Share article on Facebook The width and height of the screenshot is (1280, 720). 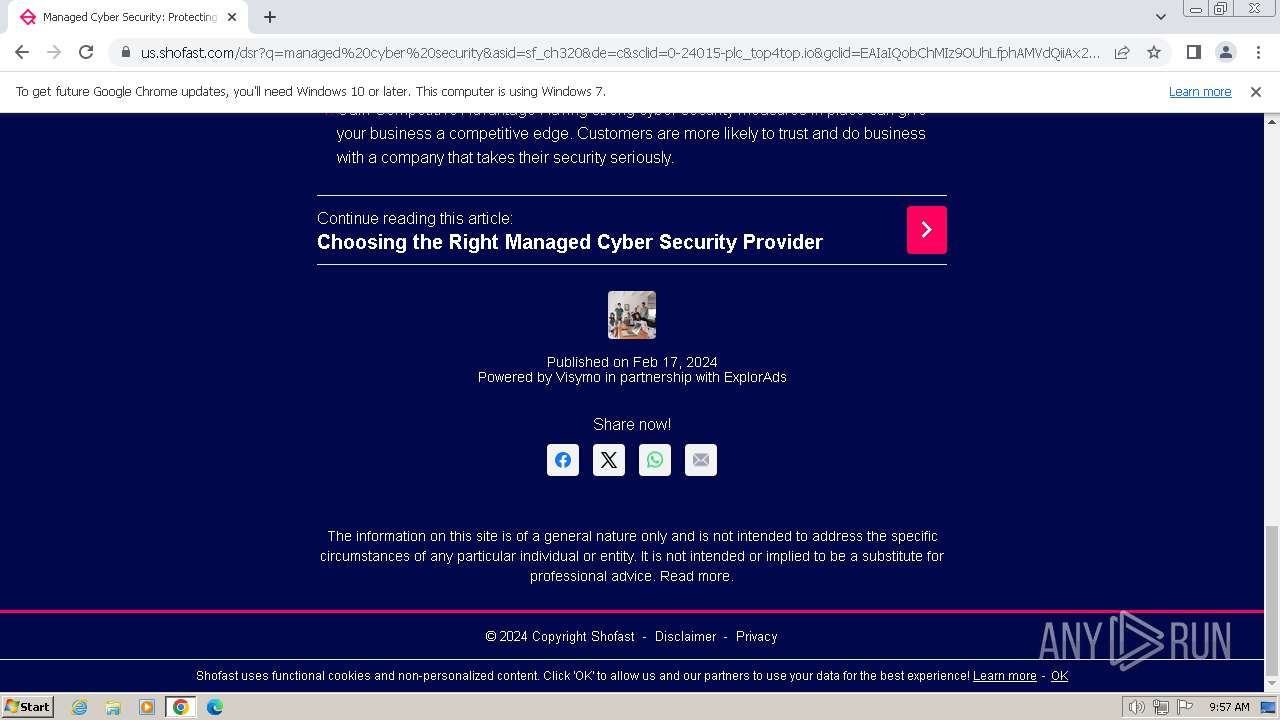coord(563,460)
